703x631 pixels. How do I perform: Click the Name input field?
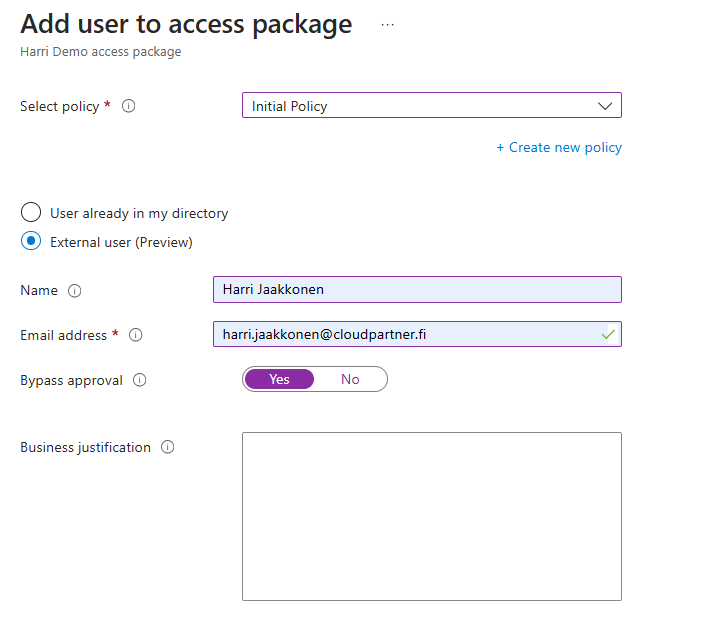(x=417, y=290)
